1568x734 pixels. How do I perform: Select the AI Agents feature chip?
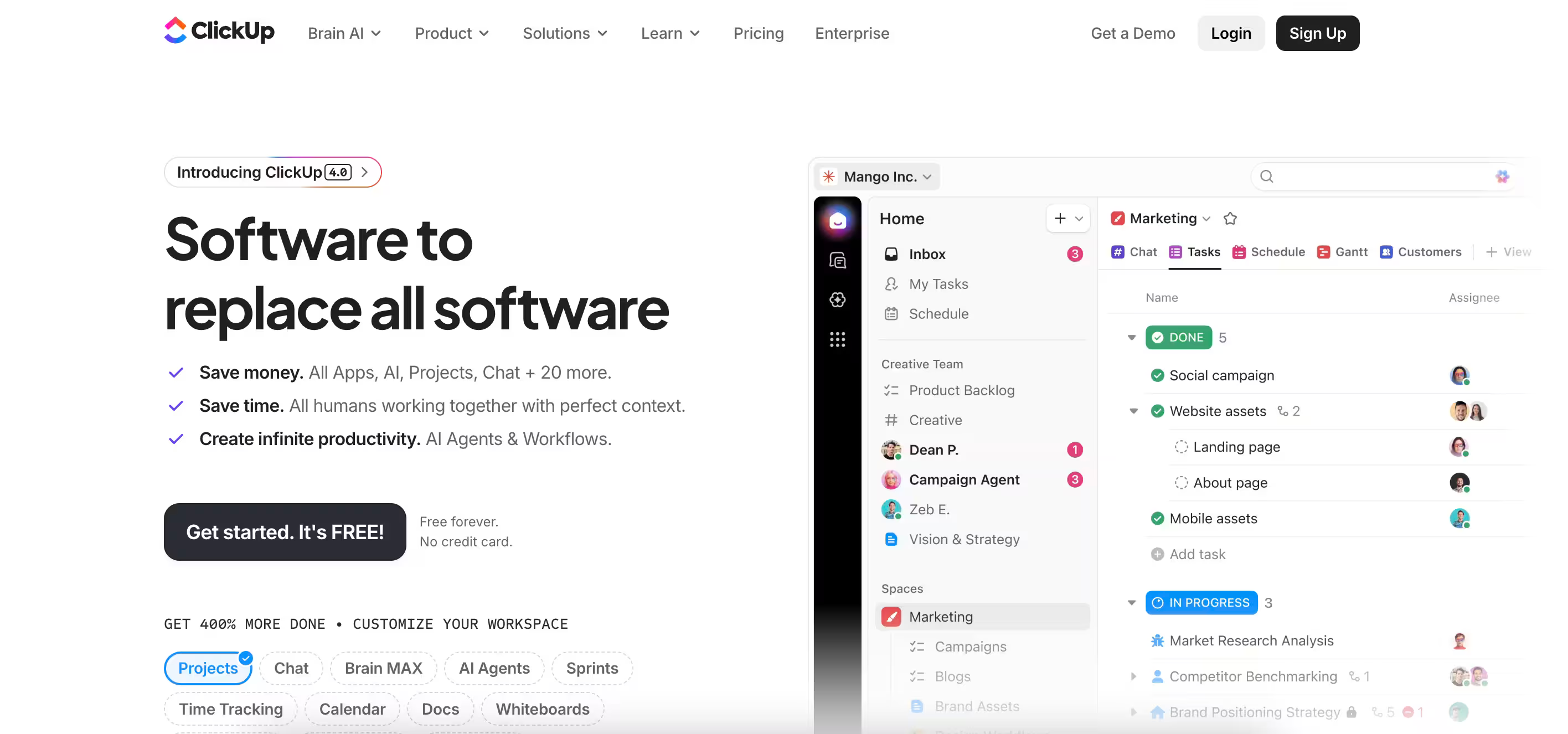tap(494, 668)
